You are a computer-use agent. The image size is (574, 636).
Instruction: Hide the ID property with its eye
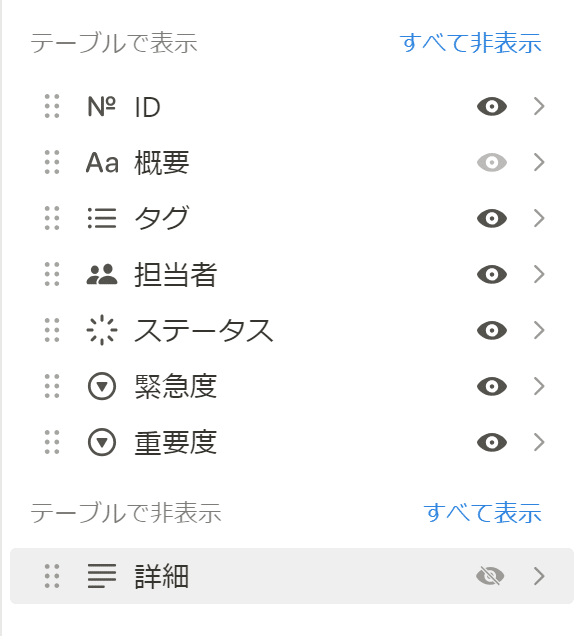tap(492, 107)
